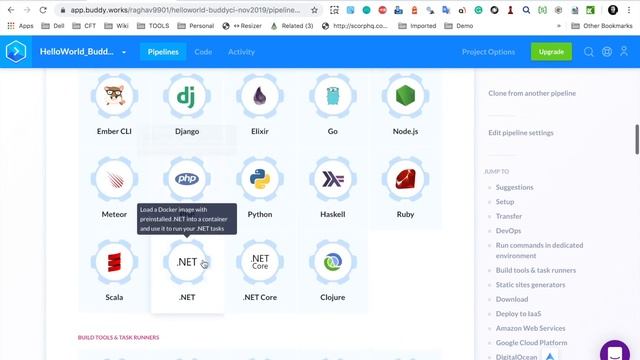Switch to the Pipelines tab
This screenshot has height=360, width=640.
click(163, 52)
